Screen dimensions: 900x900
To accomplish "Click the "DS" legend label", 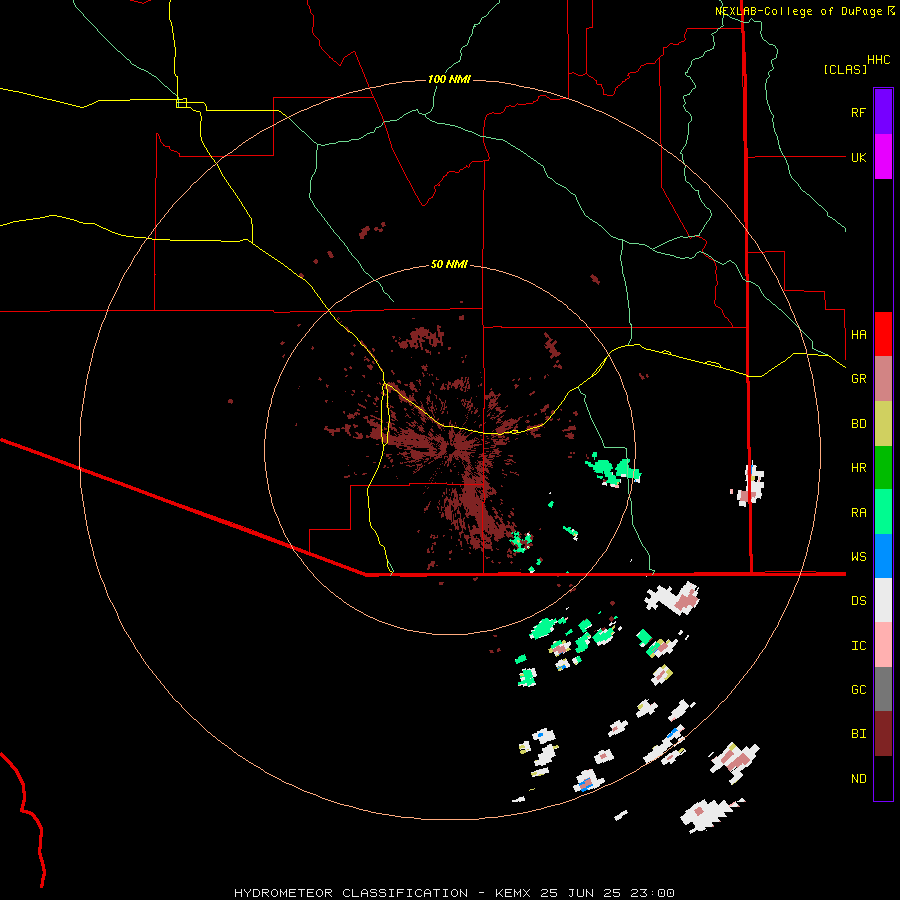I will [858, 601].
